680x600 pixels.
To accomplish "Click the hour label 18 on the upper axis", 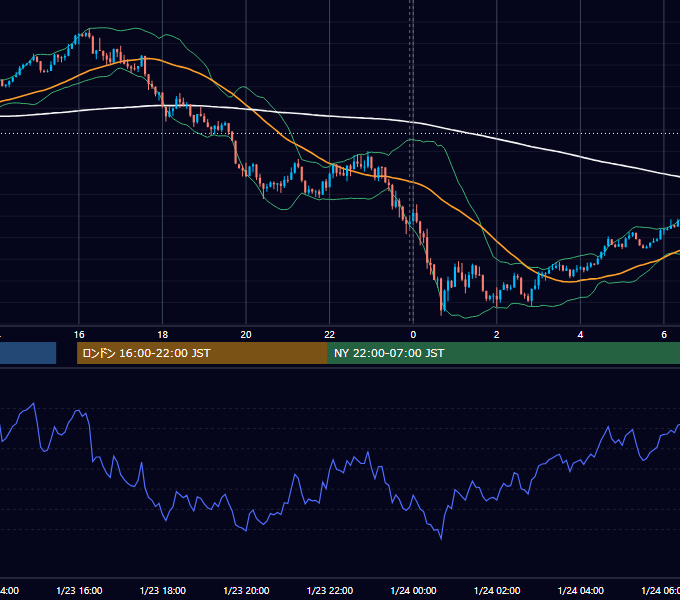I will pos(163,335).
